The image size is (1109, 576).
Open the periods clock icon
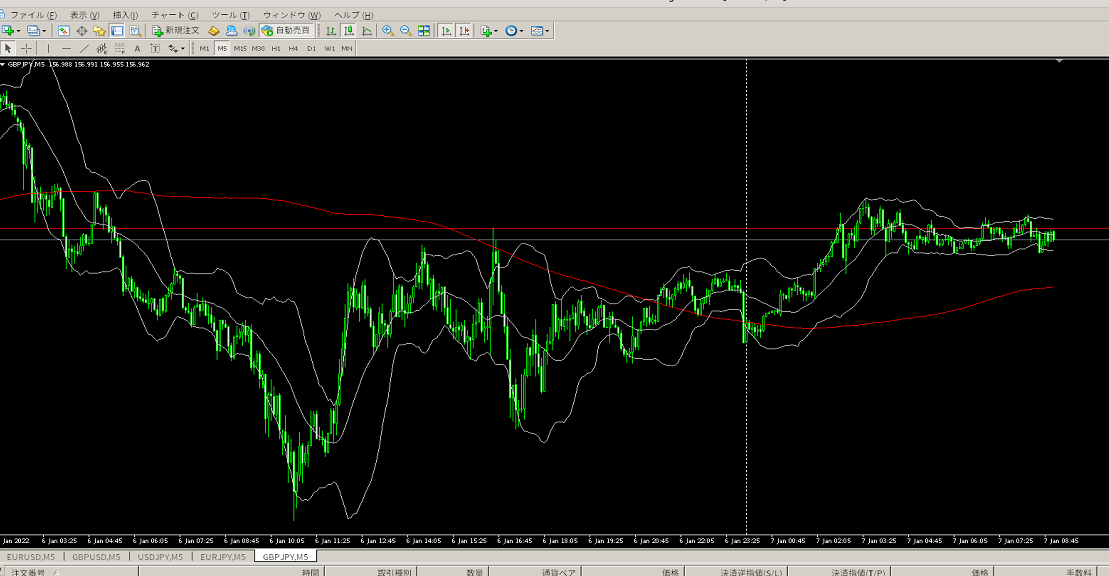coord(511,30)
